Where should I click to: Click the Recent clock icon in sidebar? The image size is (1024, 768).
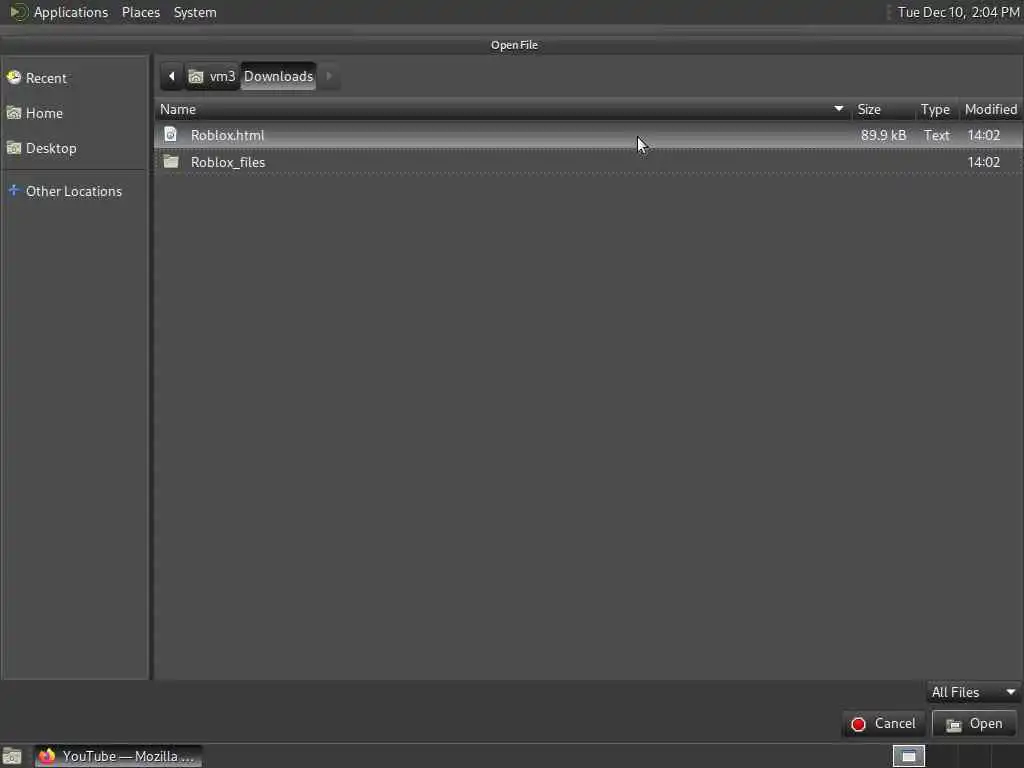pyautogui.click(x=14, y=78)
